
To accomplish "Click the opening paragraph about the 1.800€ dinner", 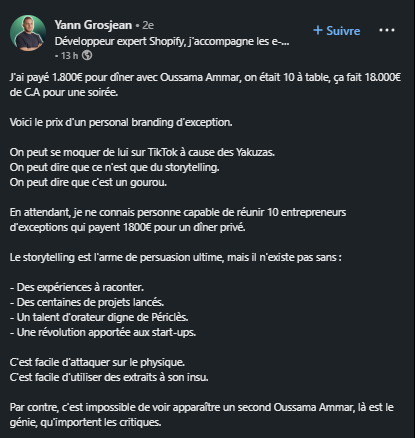I will pos(205,85).
